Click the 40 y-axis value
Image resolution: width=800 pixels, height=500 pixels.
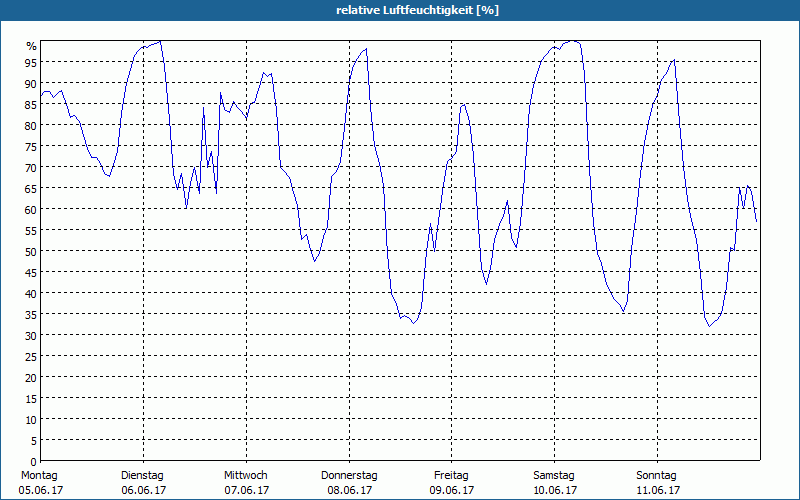tap(31, 293)
